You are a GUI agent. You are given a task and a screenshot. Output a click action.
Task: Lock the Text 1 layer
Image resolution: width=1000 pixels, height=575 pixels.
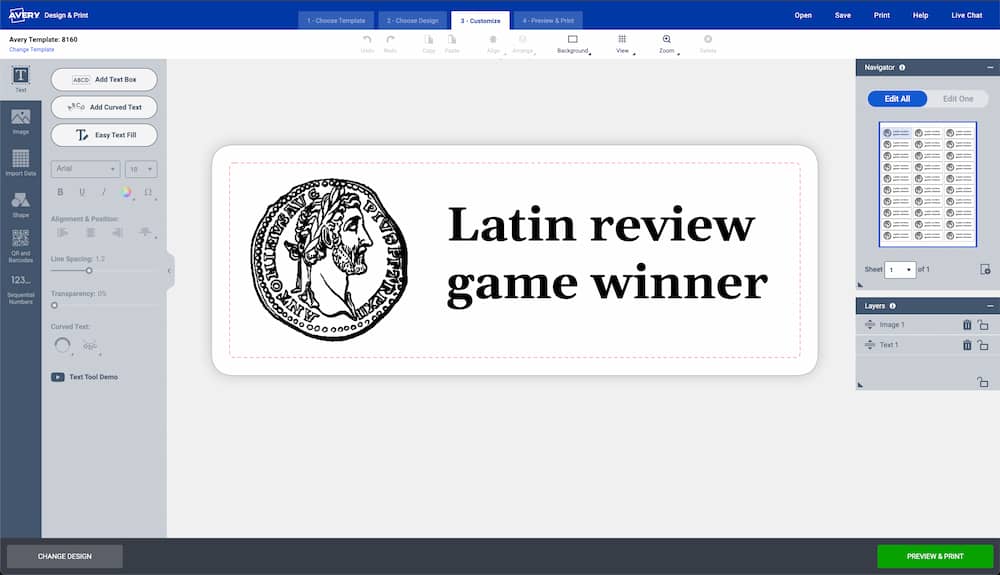(983, 345)
